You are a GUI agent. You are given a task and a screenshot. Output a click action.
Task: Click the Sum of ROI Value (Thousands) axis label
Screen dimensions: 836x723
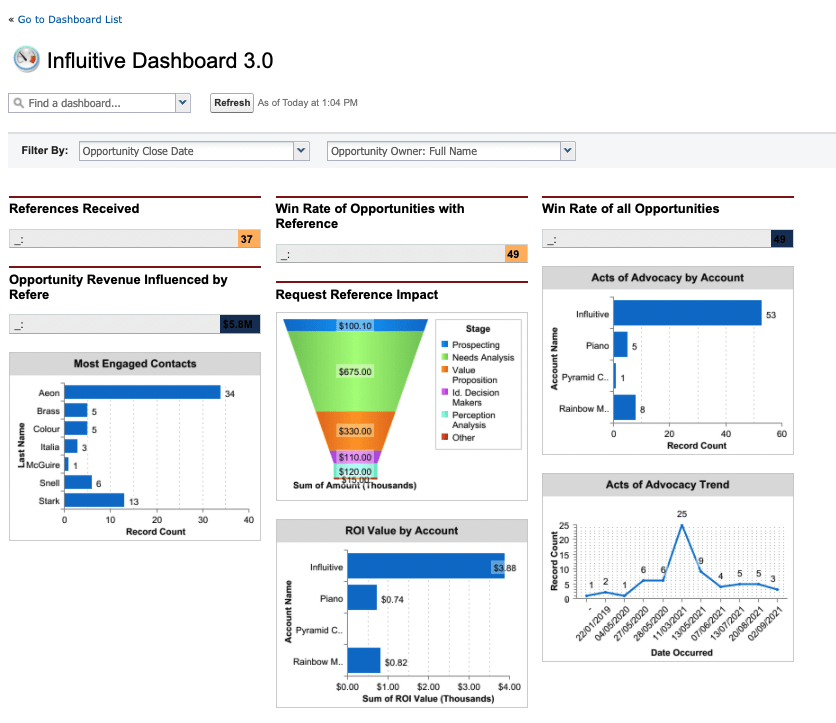(428, 698)
